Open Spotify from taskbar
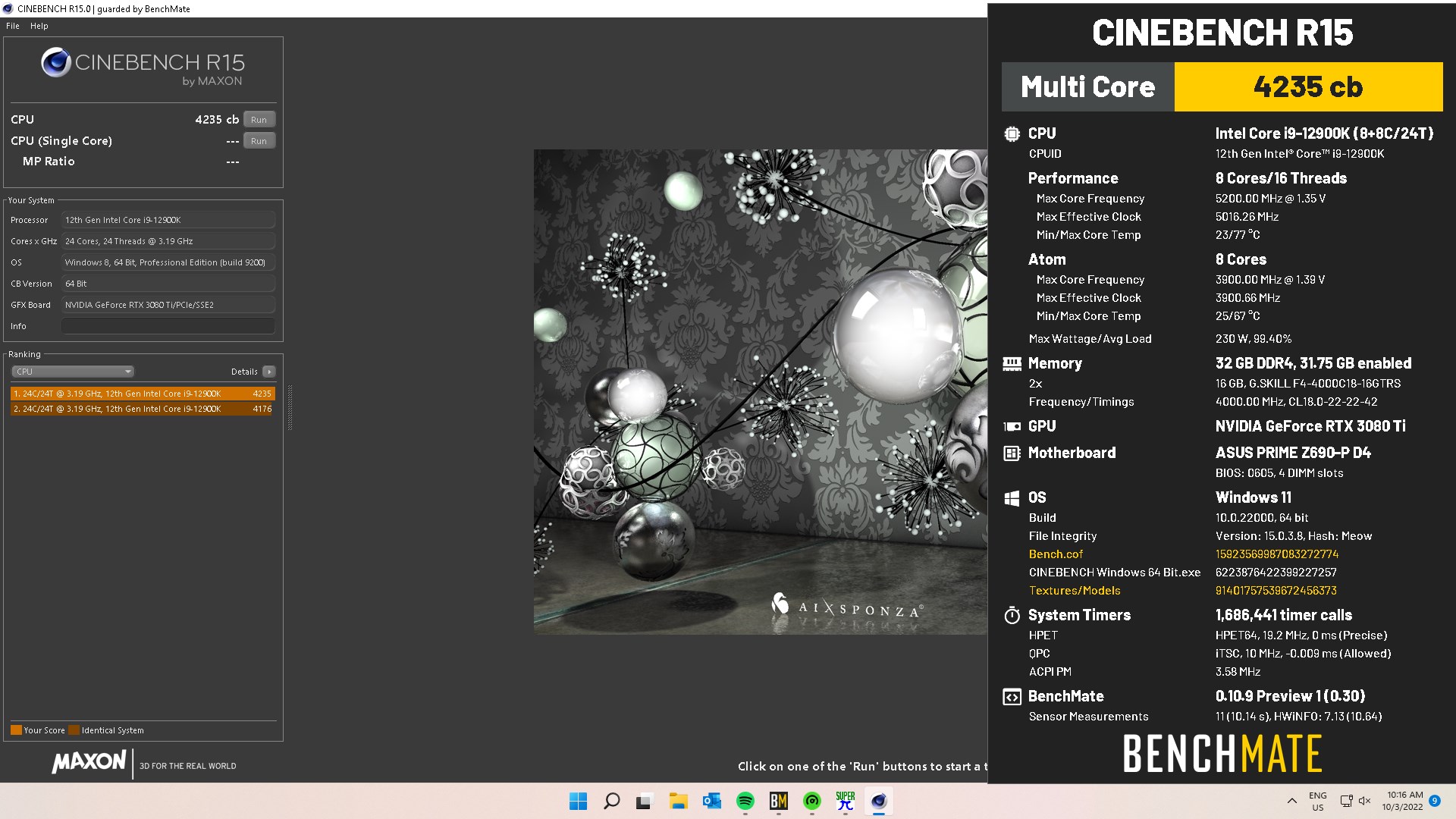This screenshot has height=819, width=1456. [745, 801]
